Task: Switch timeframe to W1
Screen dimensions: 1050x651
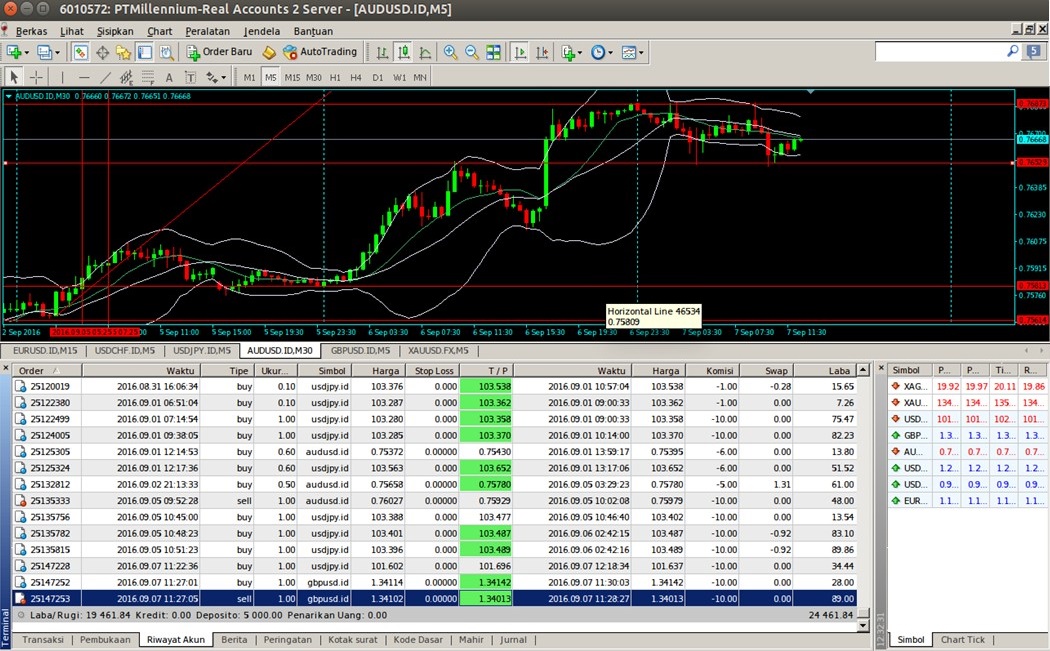Action: 399,78
